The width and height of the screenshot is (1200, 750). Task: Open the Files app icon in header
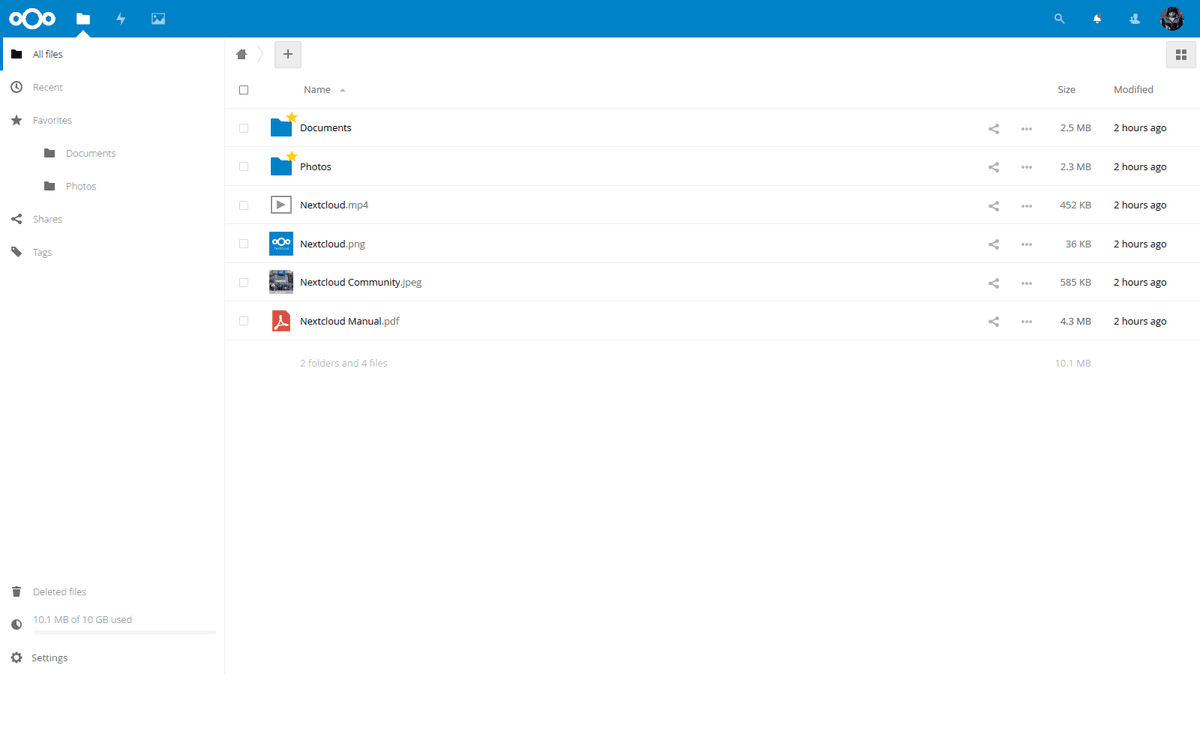click(83, 19)
